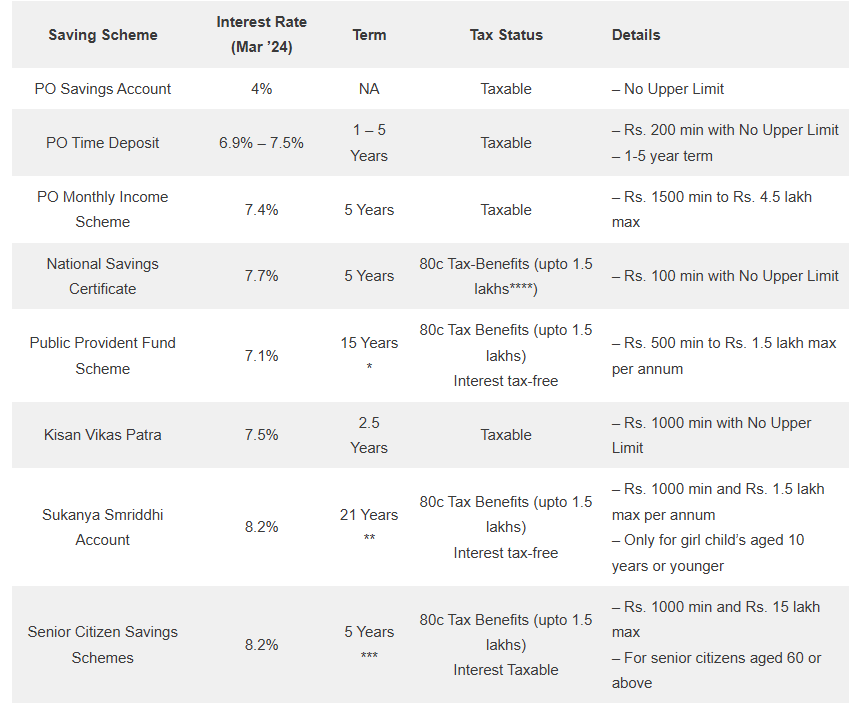The width and height of the screenshot is (856, 705).
Task: Select Senior Citizen Savings Schemes cell
Action: point(103,645)
